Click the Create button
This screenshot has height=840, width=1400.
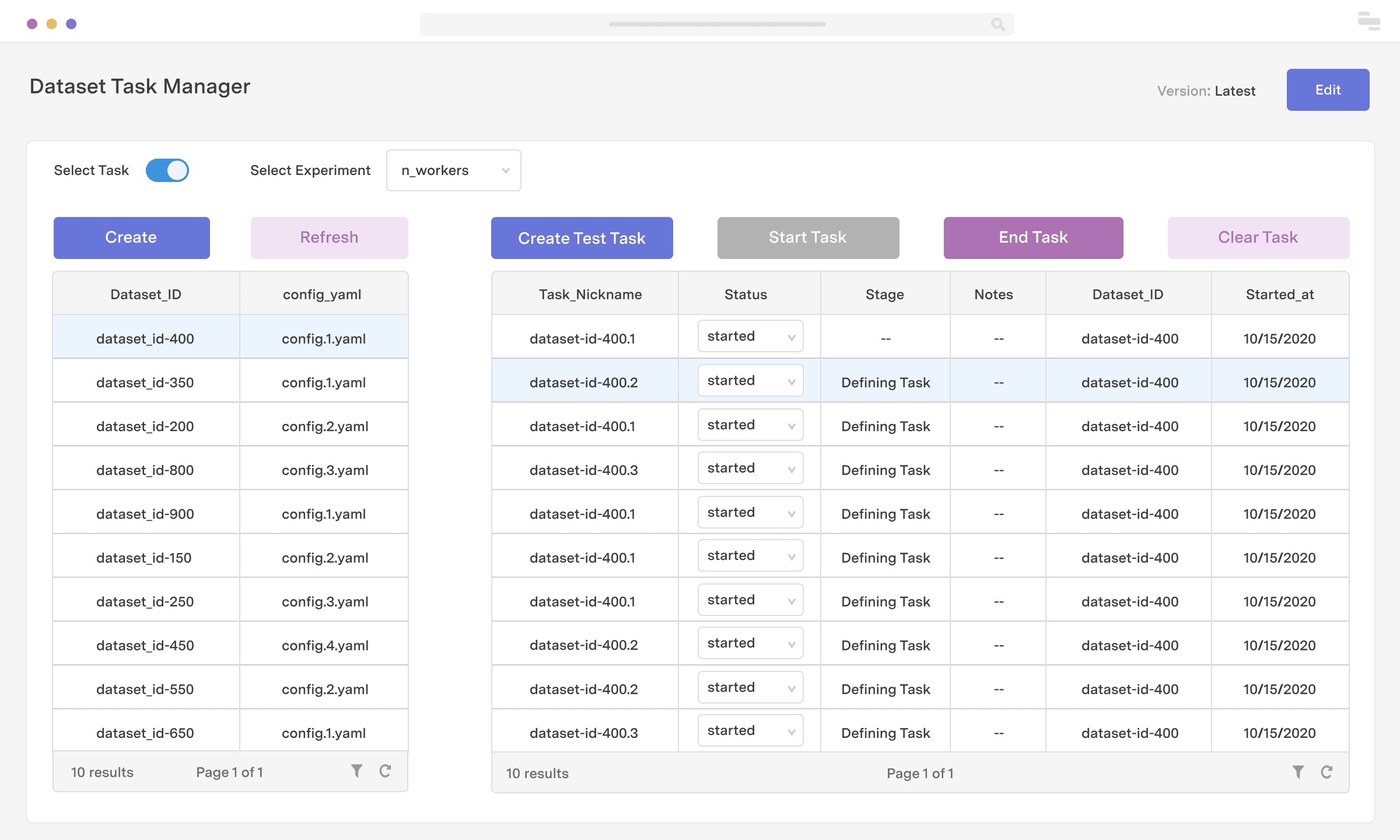point(131,237)
